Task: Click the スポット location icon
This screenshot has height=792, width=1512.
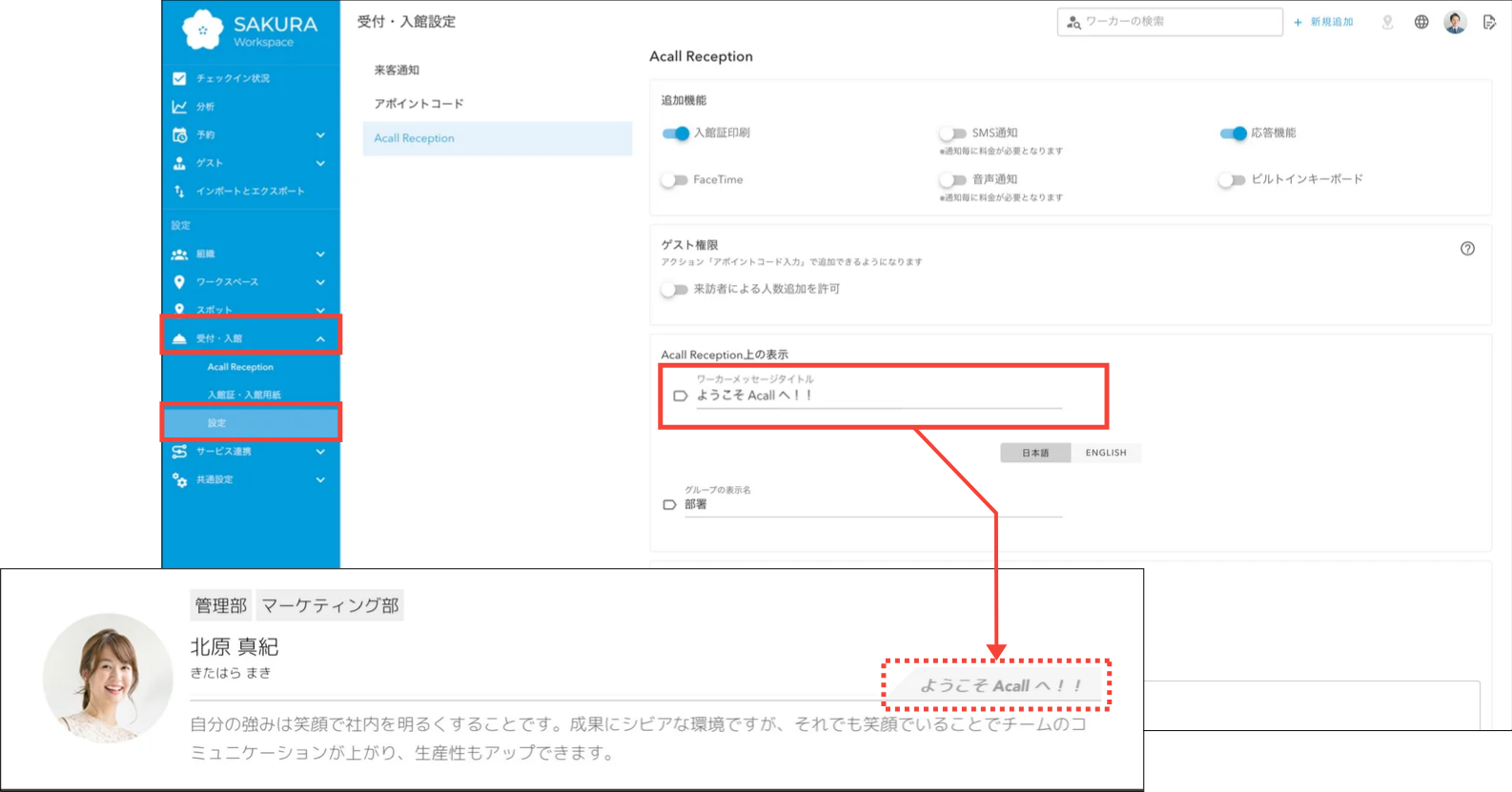Action: pyautogui.click(x=179, y=309)
